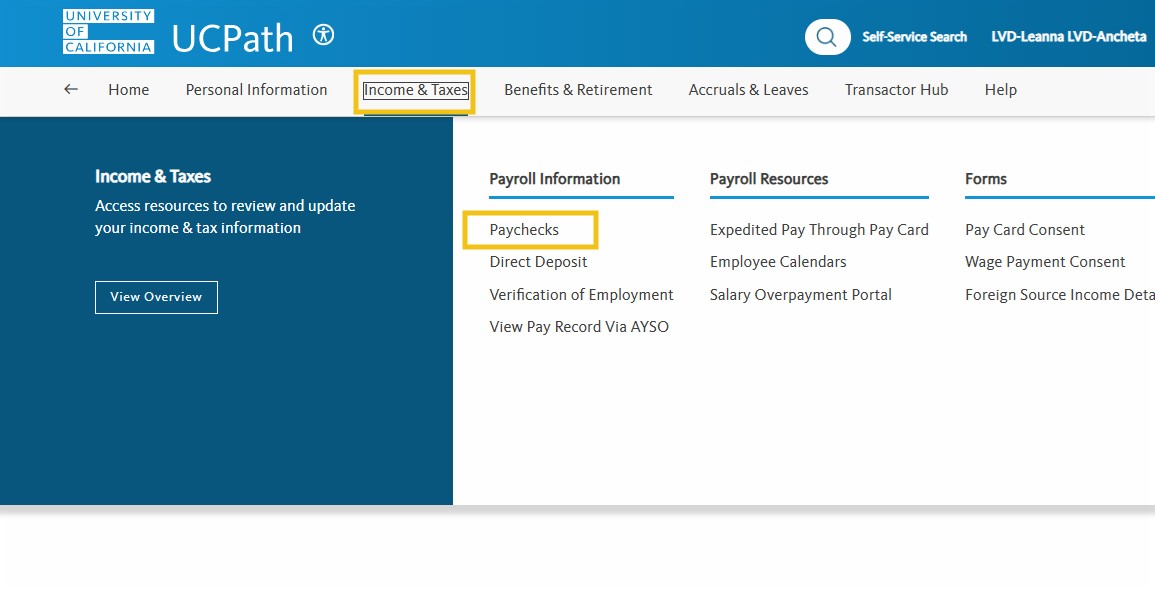Open Expedited Pay Through Pay Card
1155x595 pixels.
[819, 230]
